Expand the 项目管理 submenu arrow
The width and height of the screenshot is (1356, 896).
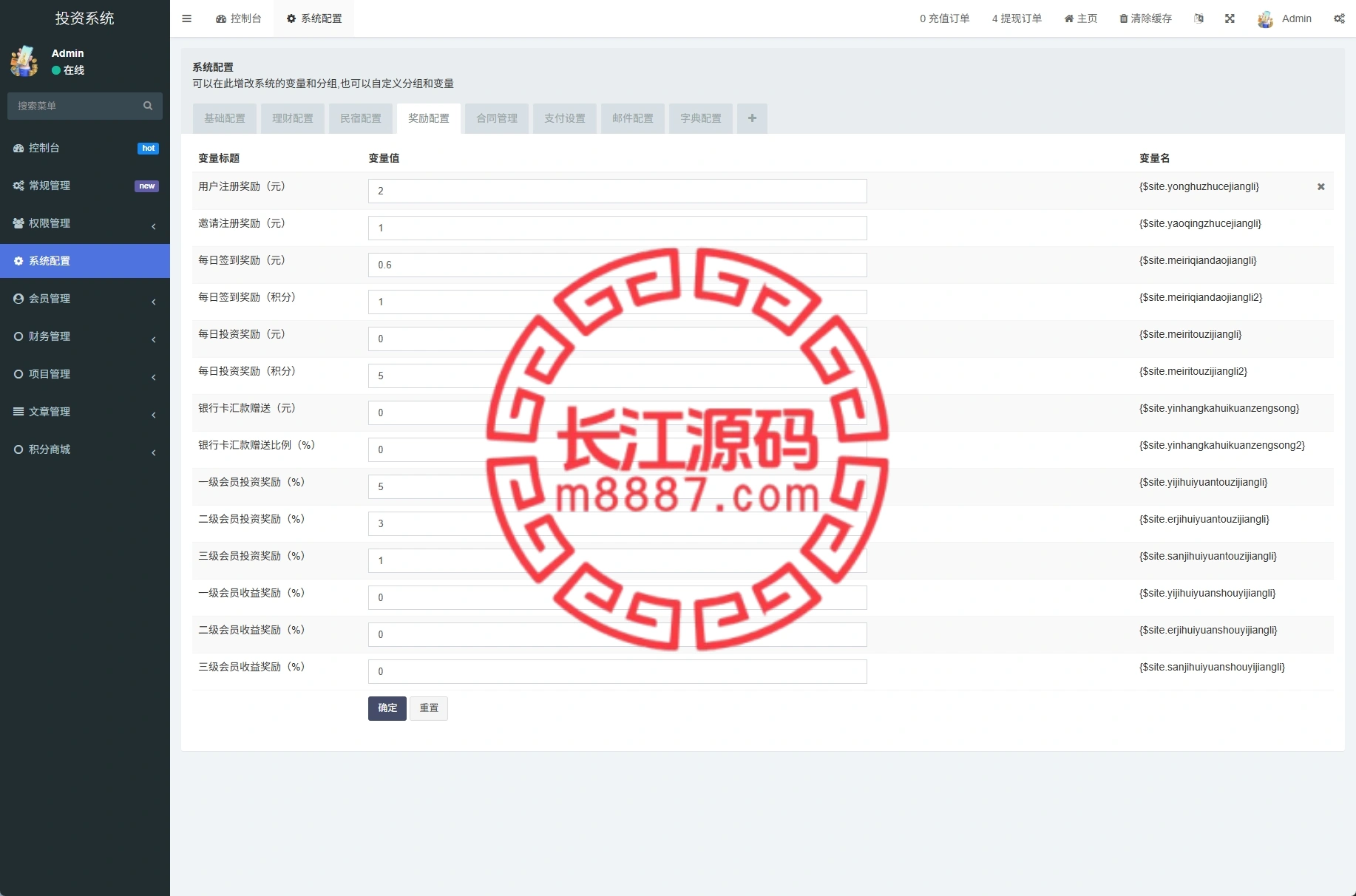click(x=154, y=377)
